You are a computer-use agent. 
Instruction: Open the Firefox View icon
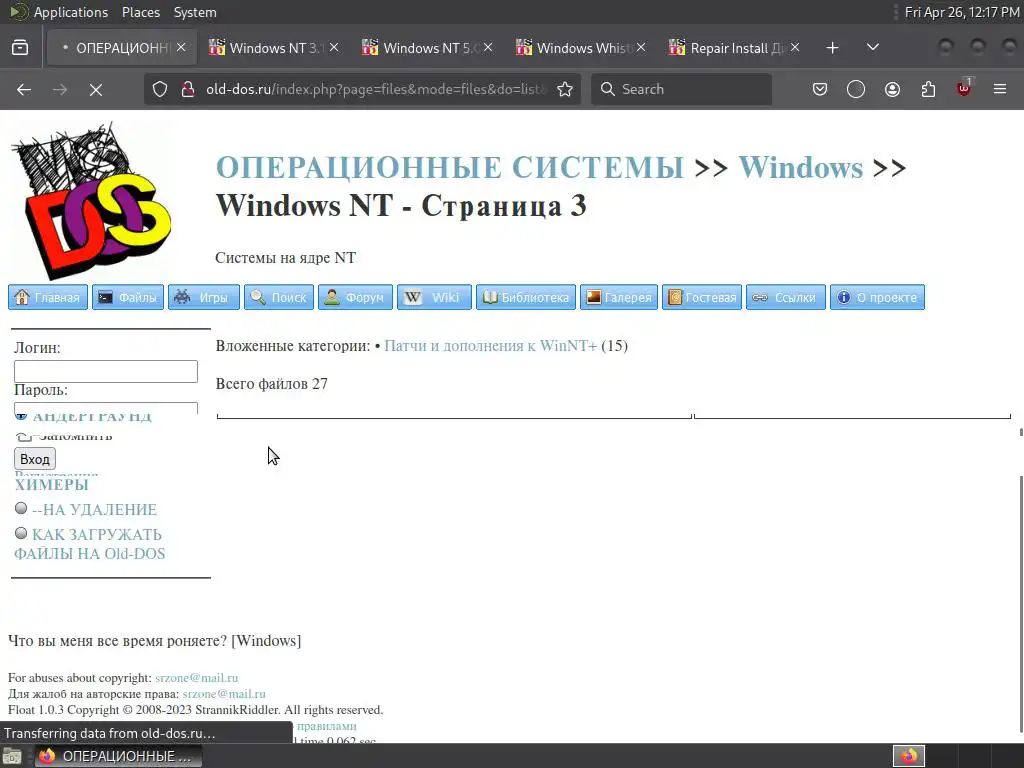coord(20,48)
